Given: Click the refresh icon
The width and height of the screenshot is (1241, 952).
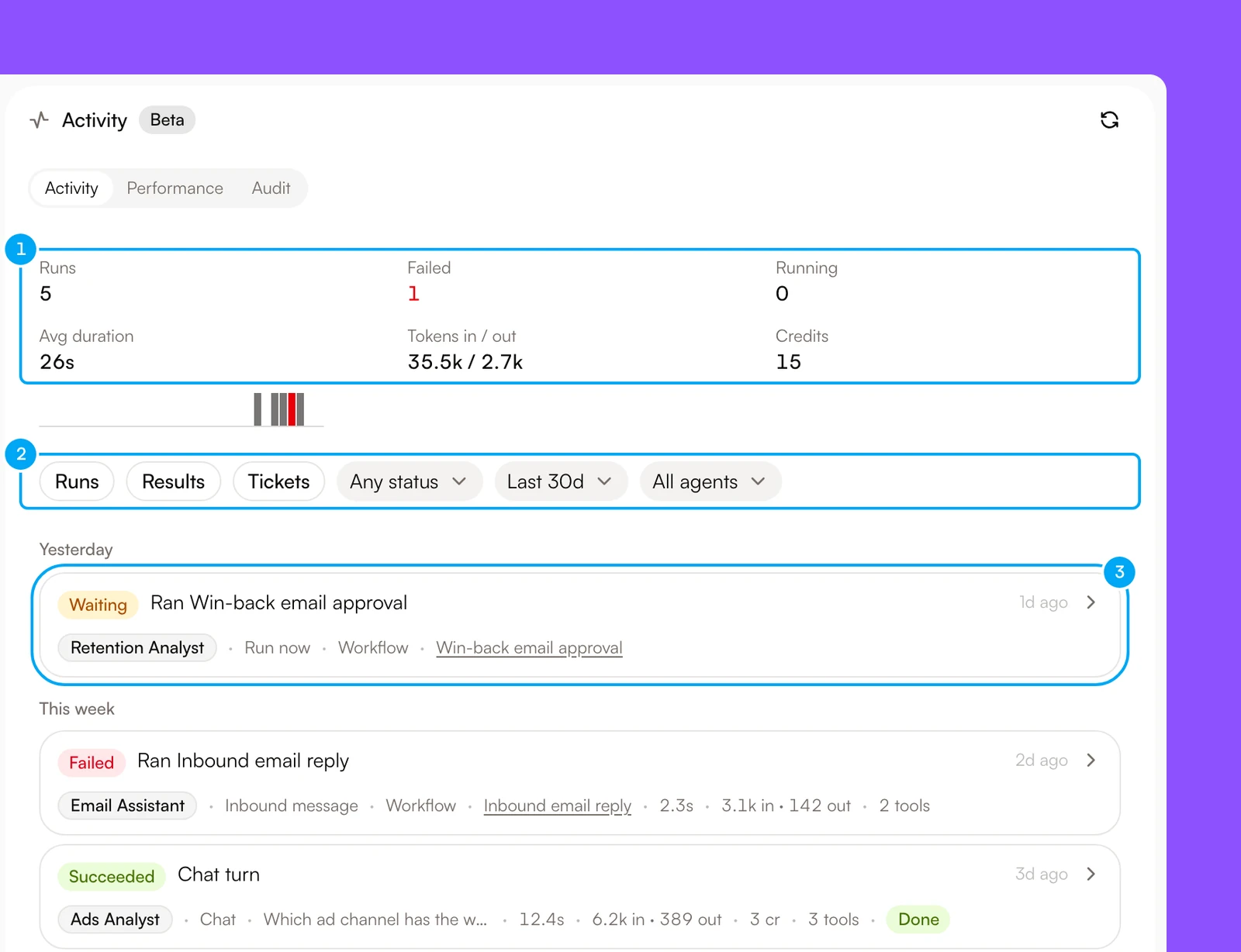Looking at the screenshot, I should (1109, 120).
